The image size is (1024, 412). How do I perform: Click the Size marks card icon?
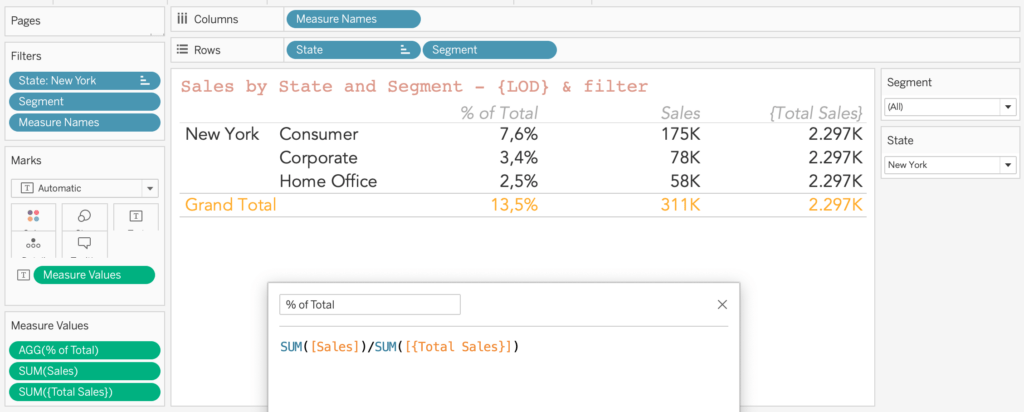click(x=85, y=216)
